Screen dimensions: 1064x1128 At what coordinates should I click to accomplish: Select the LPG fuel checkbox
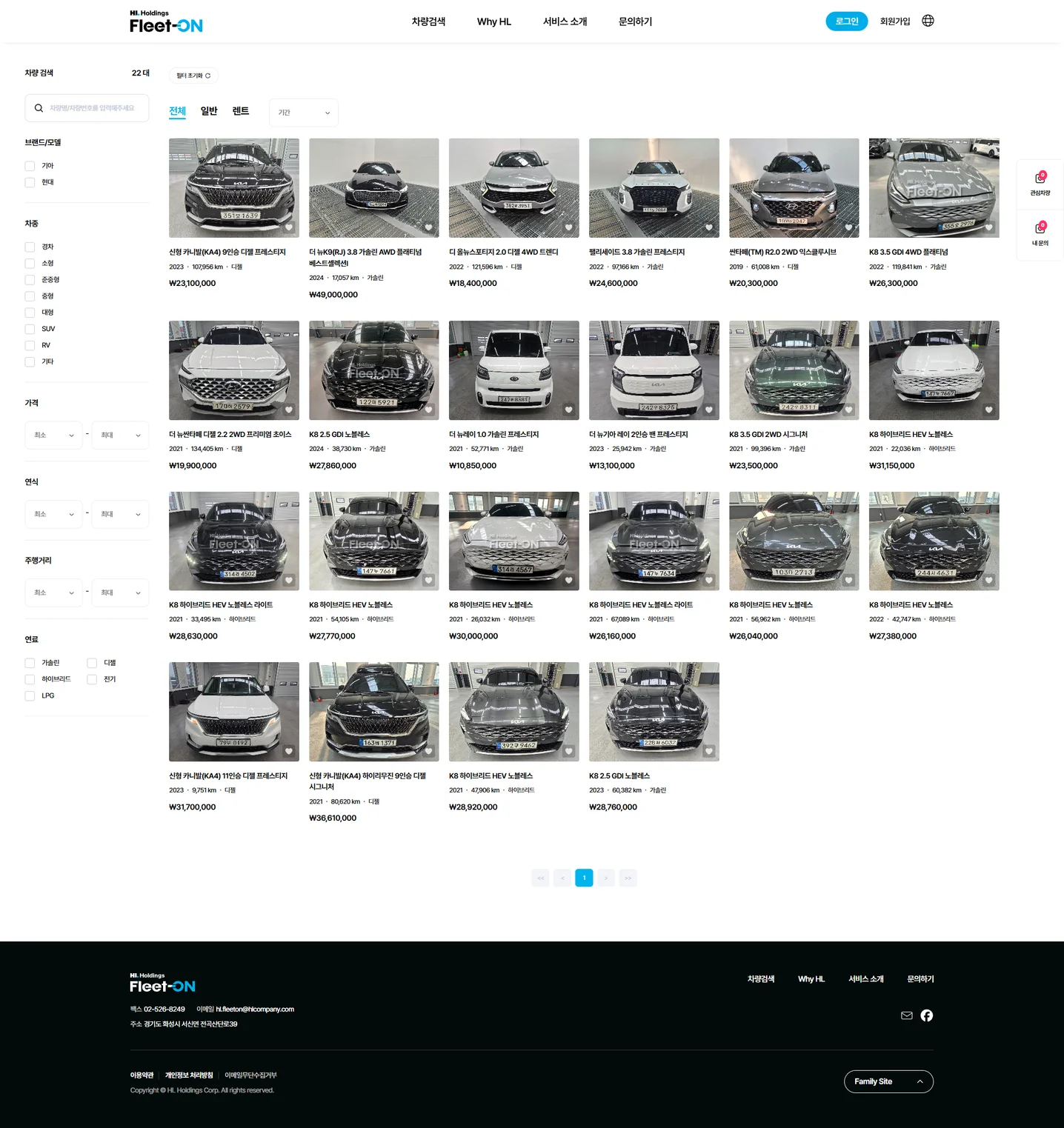[x=30, y=695]
